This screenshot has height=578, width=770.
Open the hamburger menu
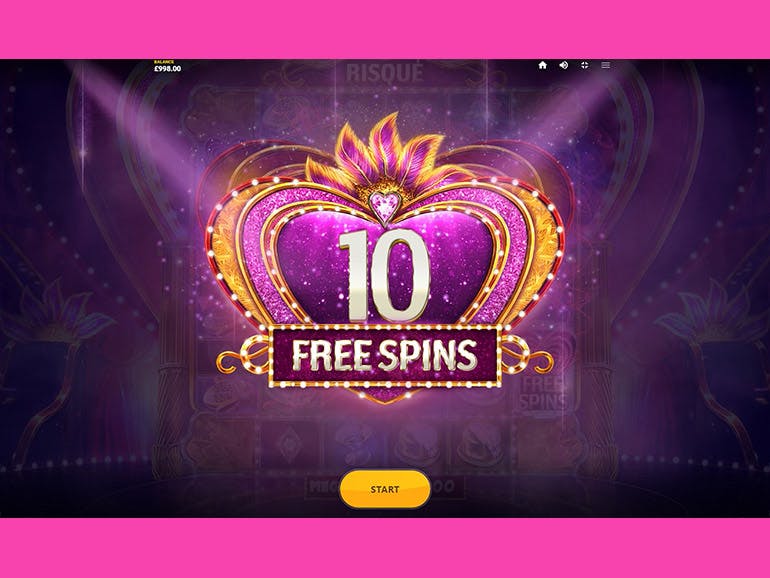click(x=605, y=65)
